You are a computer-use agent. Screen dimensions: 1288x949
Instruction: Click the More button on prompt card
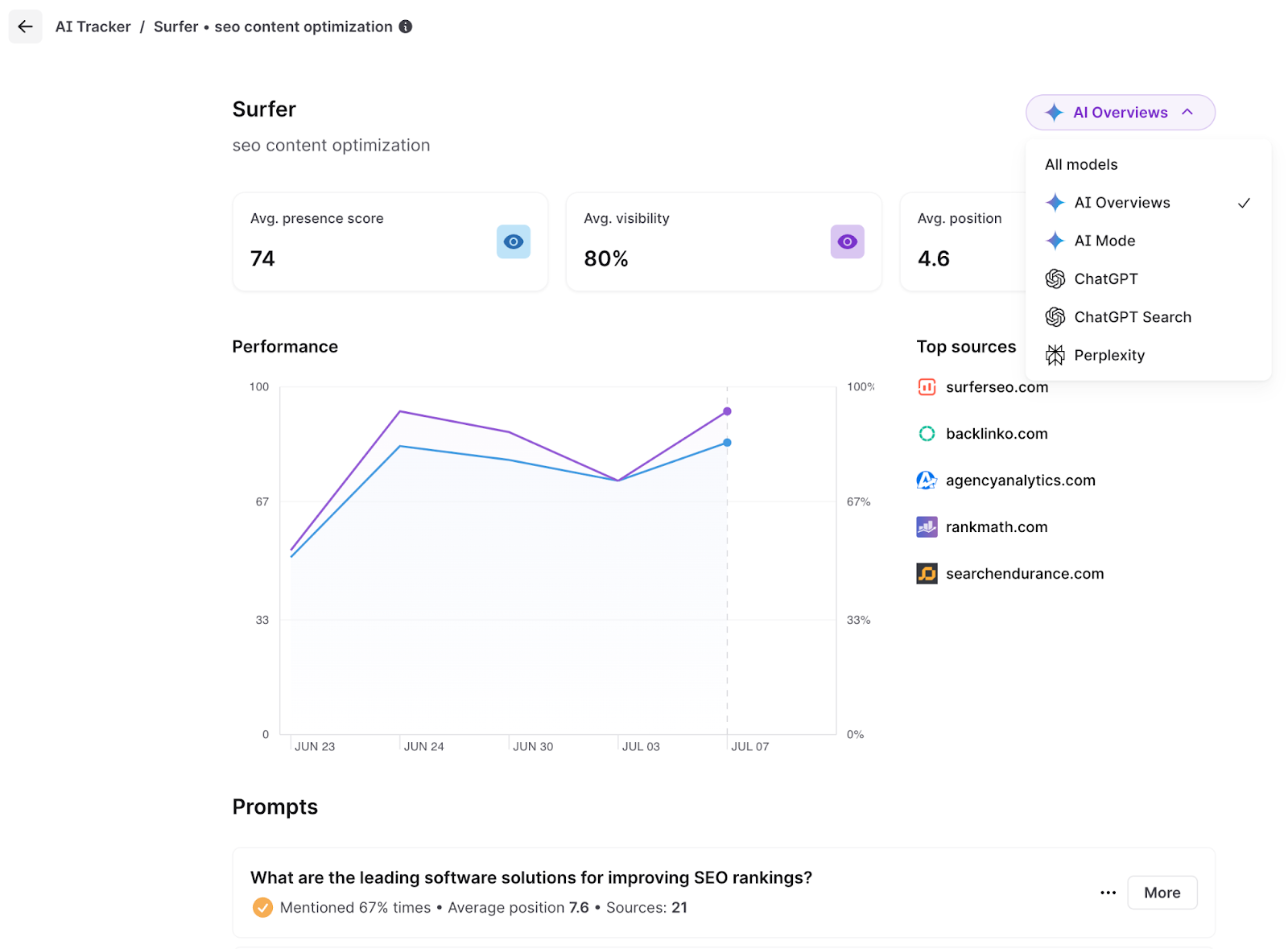(1162, 893)
